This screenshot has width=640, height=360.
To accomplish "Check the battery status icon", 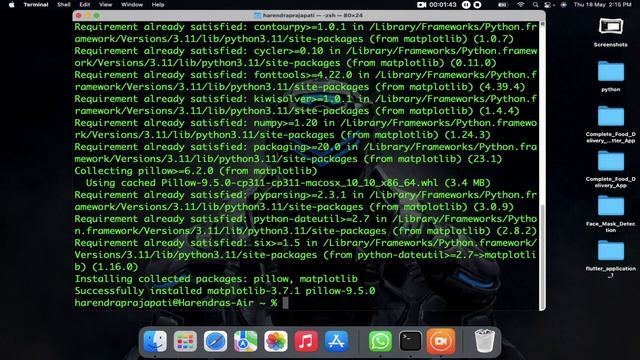I will (503, 5).
